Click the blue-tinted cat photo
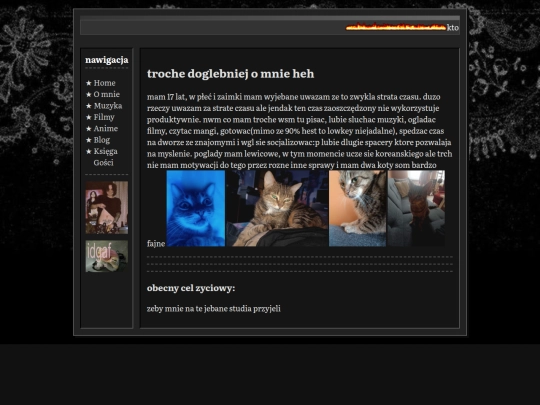540x405 pixels. point(196,208)
